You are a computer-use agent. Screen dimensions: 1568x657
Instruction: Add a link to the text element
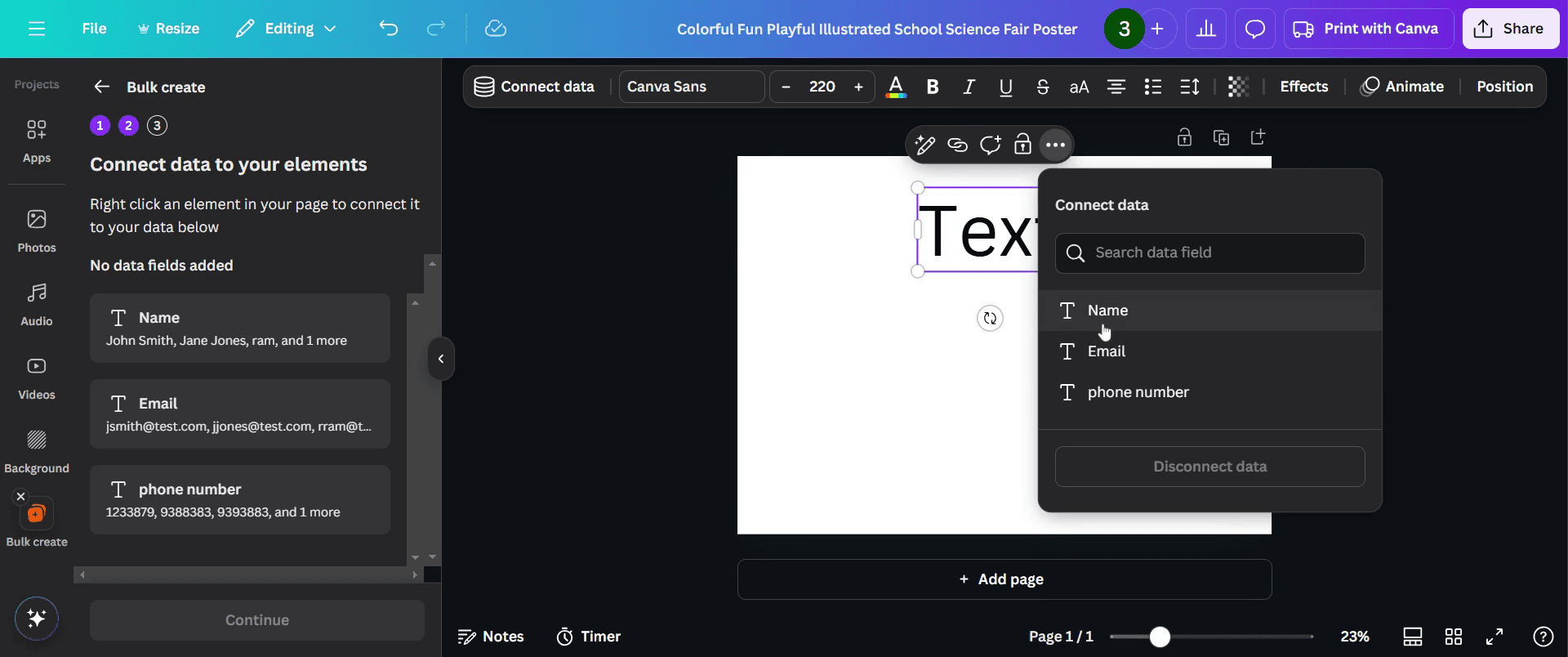pyautogui.click(x=957, y=145)
